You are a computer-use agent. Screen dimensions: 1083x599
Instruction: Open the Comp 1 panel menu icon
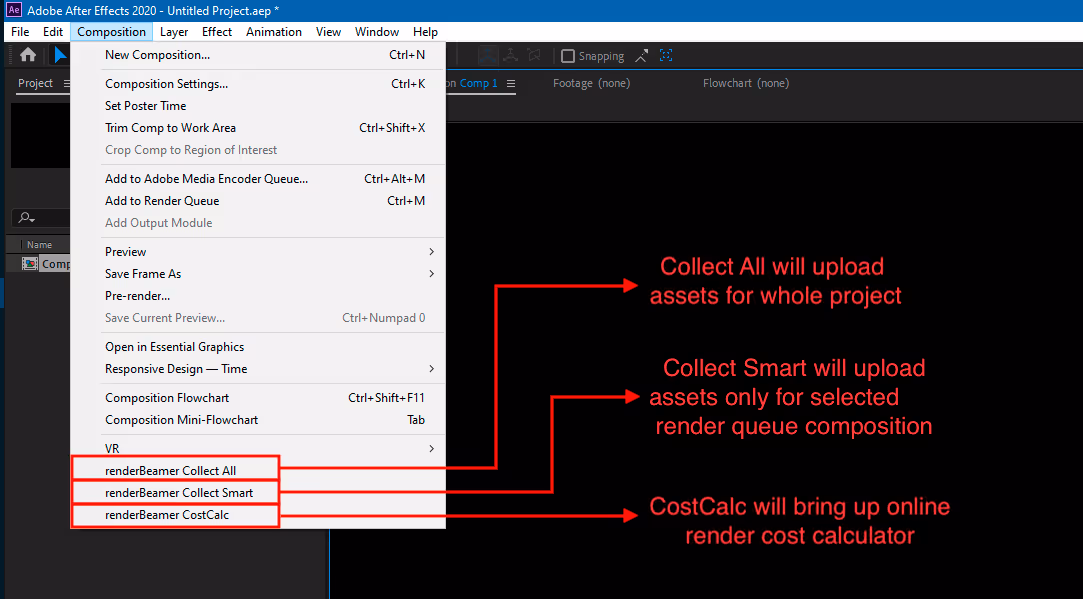511,84
